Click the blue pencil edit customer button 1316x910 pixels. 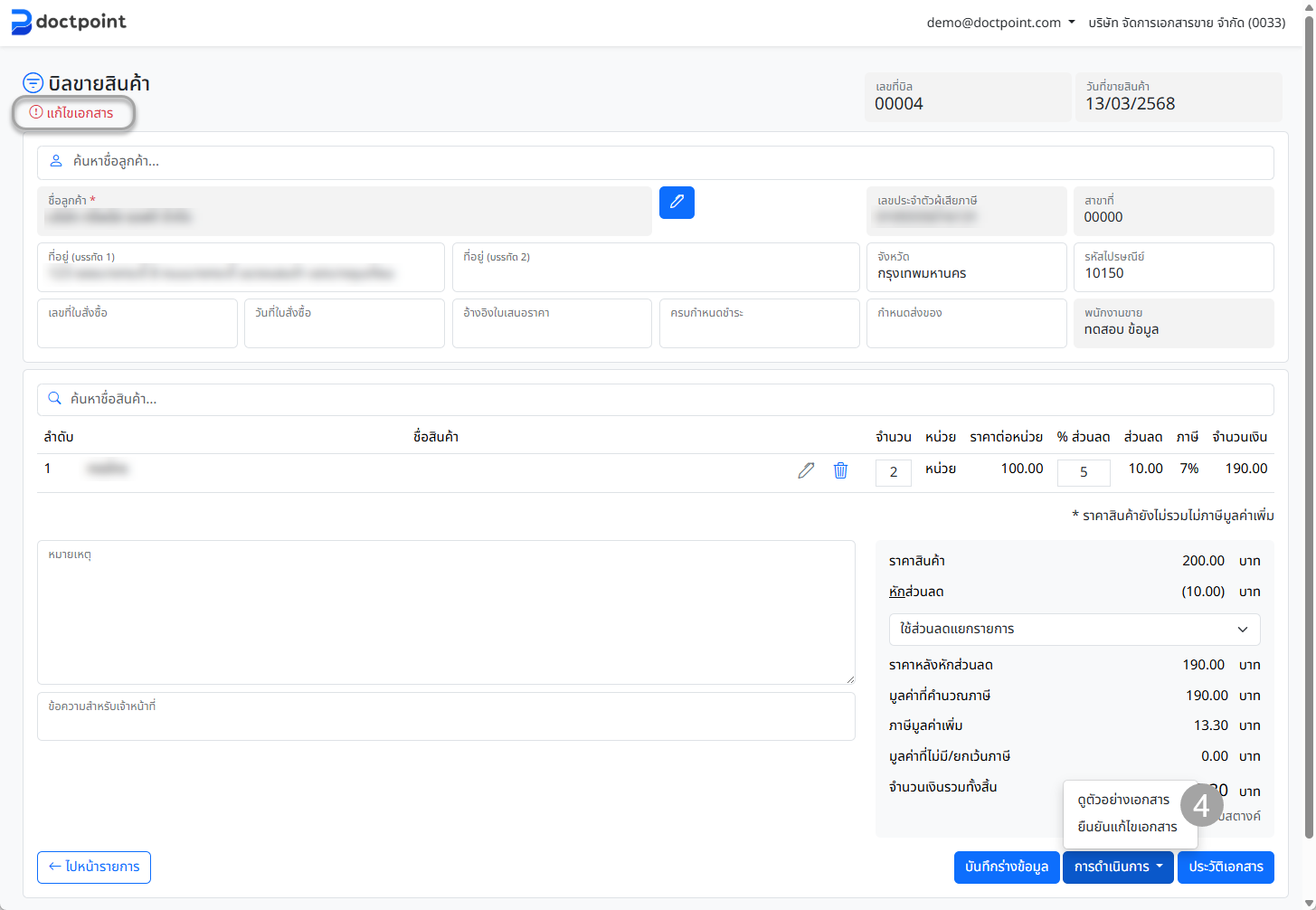(677, 203)
